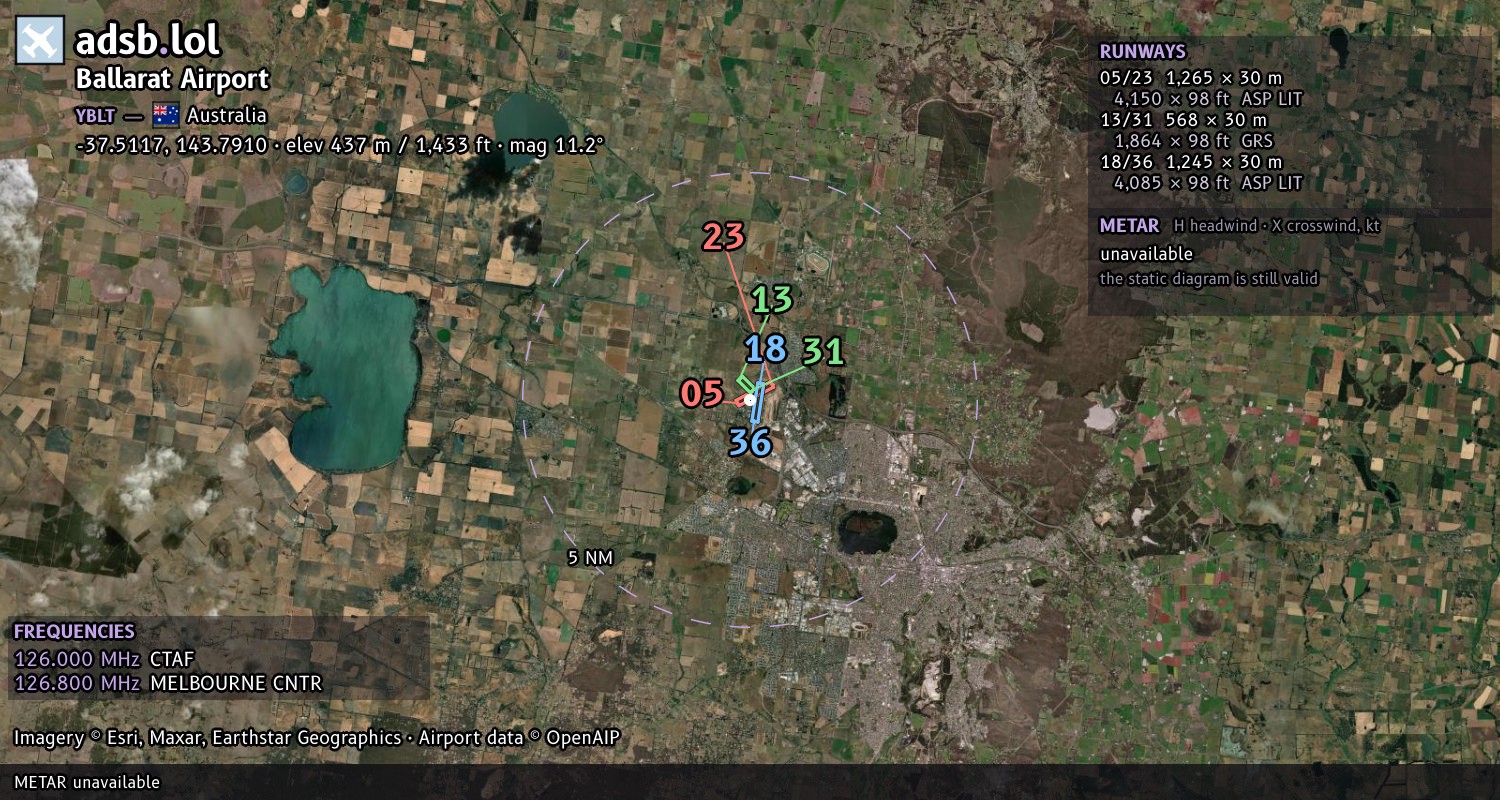
Task: Click the 05/23 1,265 × 30 m row
Action: coord(1190,78)
